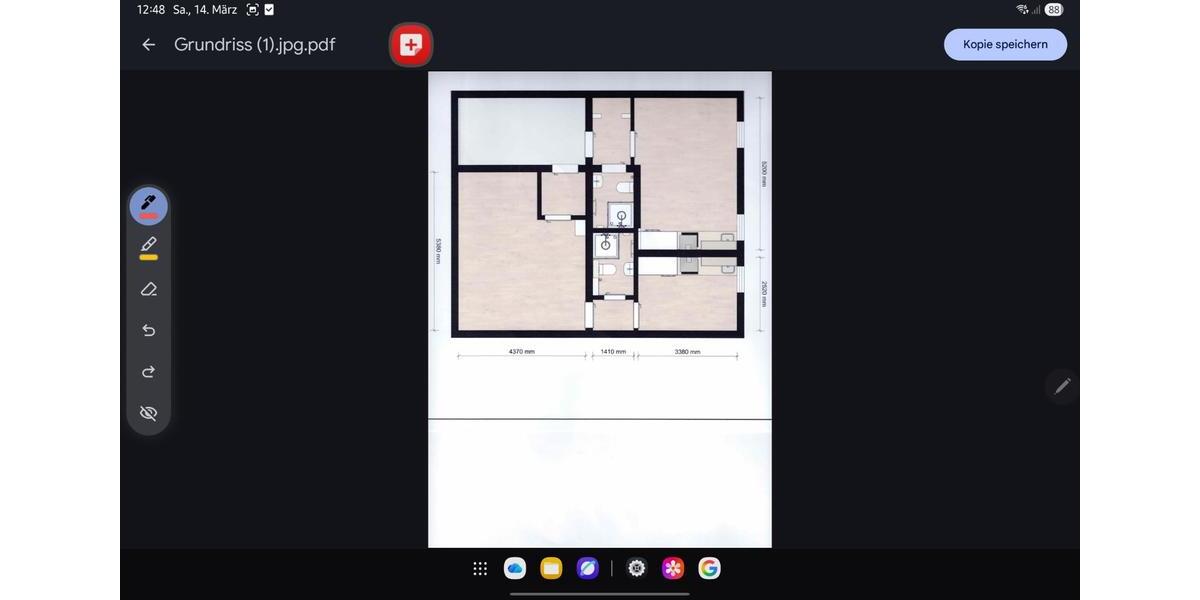Activate the eraser tool
Screen dimensions: 1200x600
(x=148, y=289)
